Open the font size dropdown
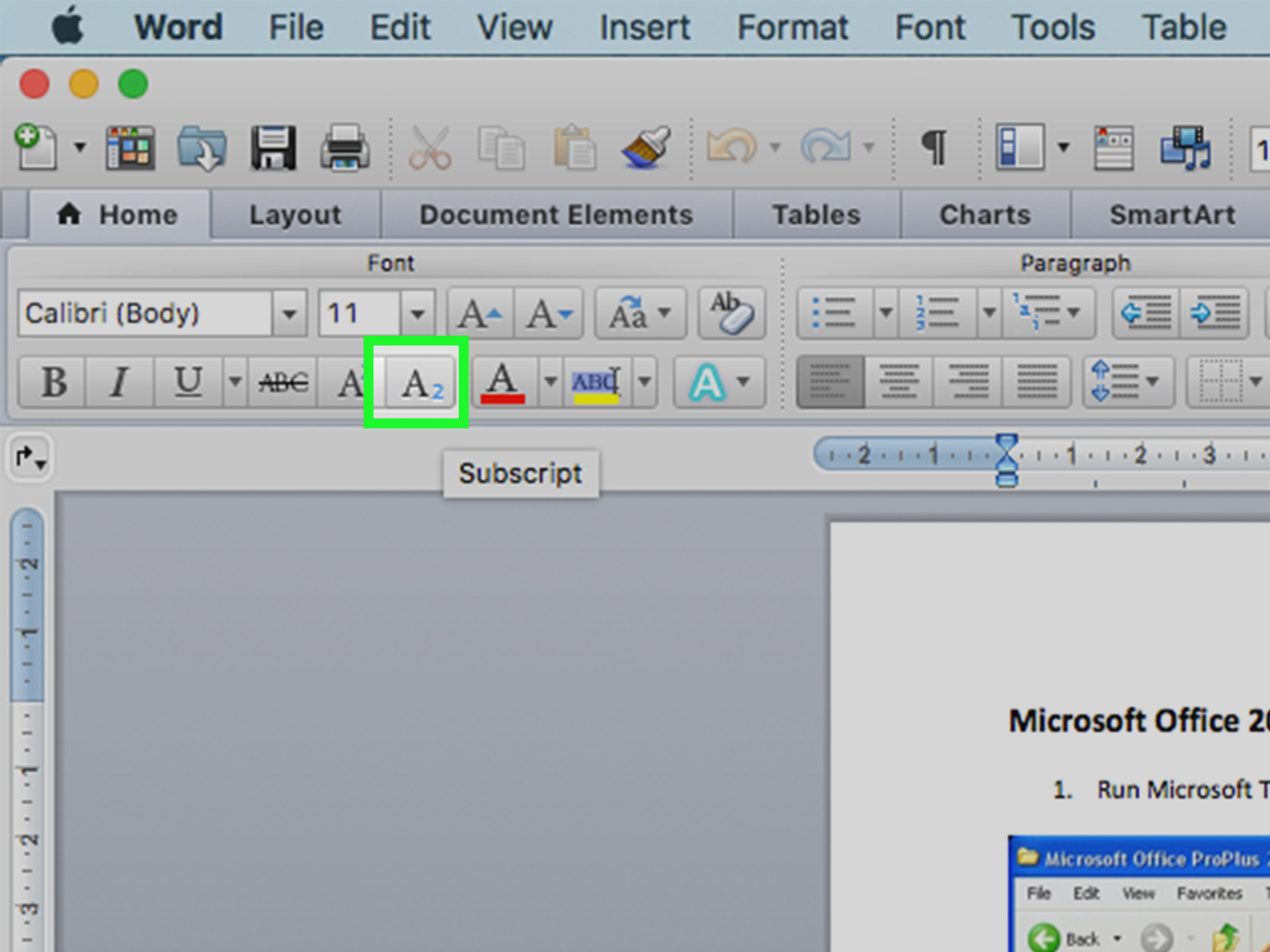This screenshot has height=952, width=1270. coord(418,313)
